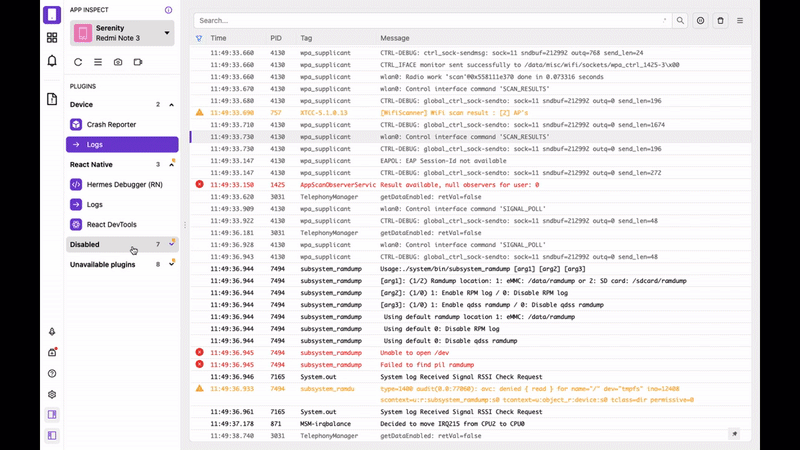Screen dimensions: 800x450
Task: Click the Tag column header
Action: 306,38
